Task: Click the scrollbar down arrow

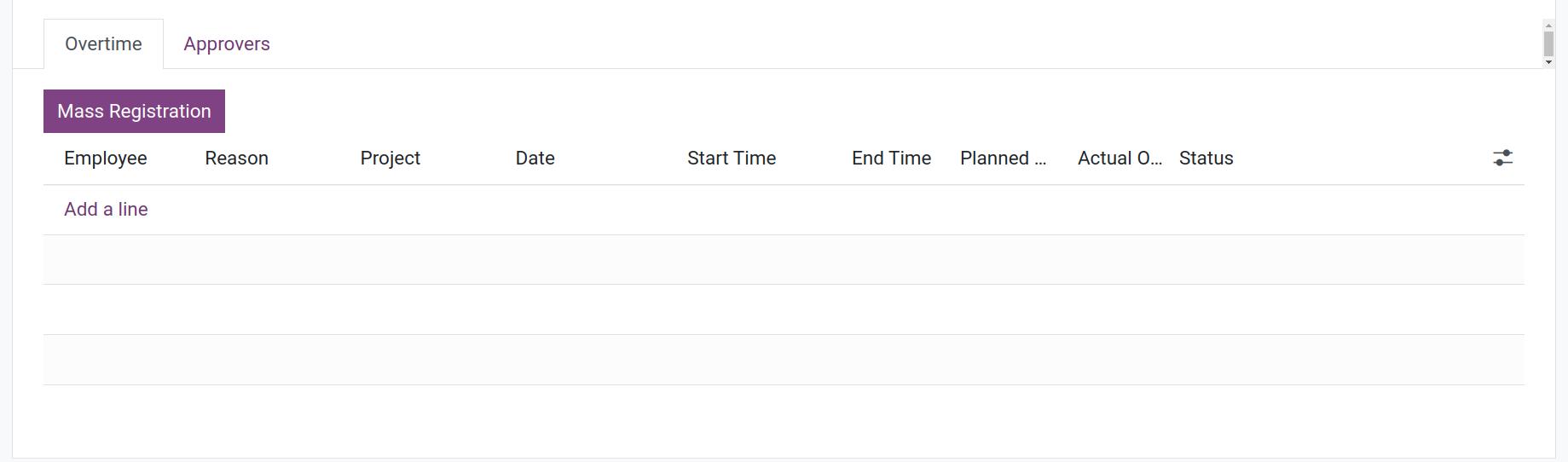Action: [1548, 62]
